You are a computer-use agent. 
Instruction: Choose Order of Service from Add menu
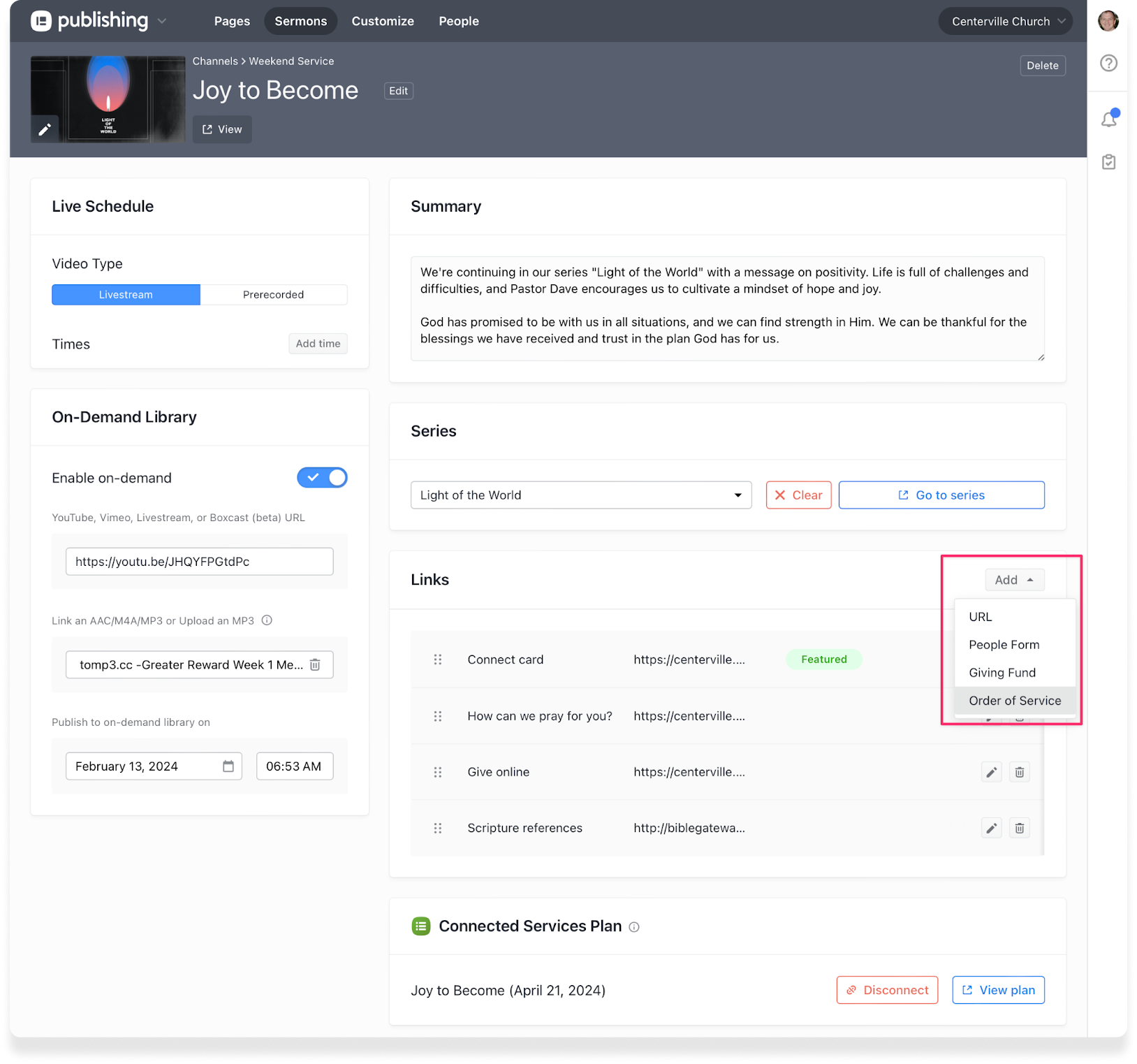pos(1014,701)
